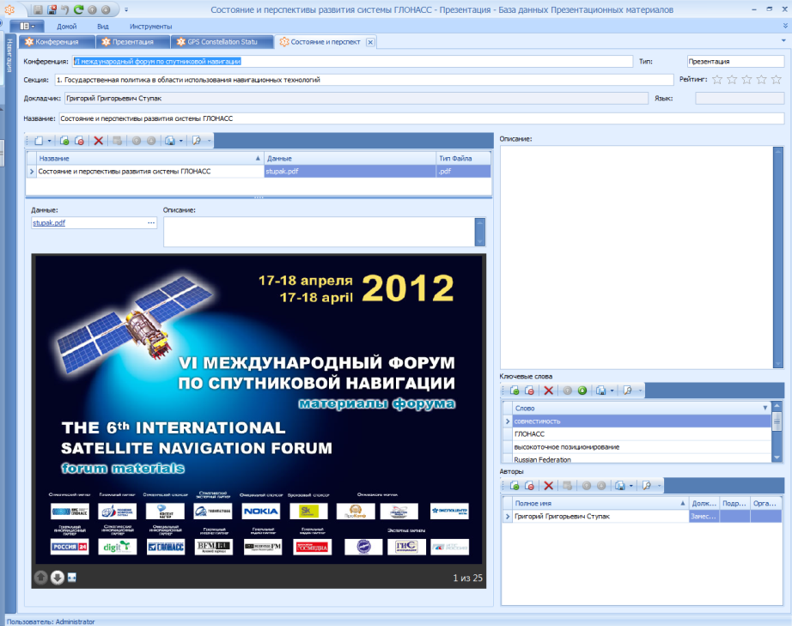The height and width of the screenshot is (626, 792).
Task: Click Export icon in Ключевые слова toolbar
Action: (601, 390)
